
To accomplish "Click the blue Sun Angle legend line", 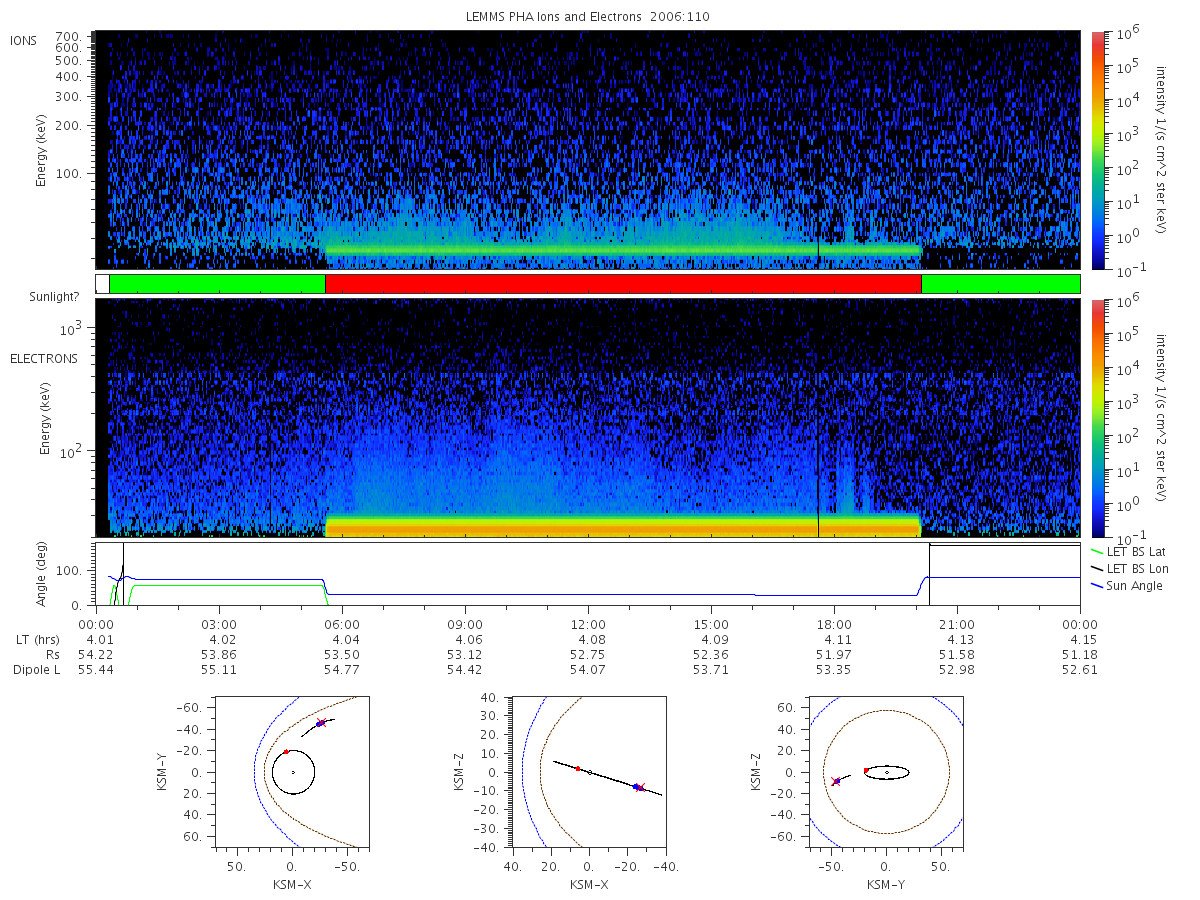I will pyautogui.click(x=1097, y=585).
